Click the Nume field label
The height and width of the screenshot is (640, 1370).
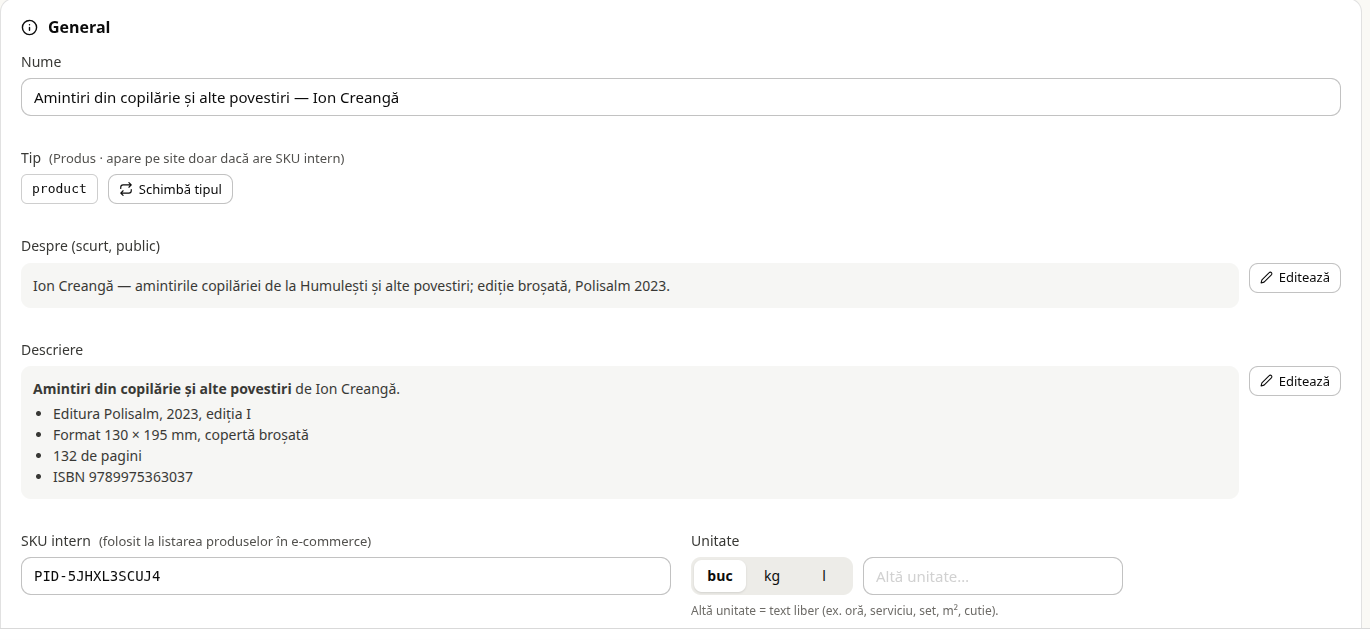coord(41,62)
